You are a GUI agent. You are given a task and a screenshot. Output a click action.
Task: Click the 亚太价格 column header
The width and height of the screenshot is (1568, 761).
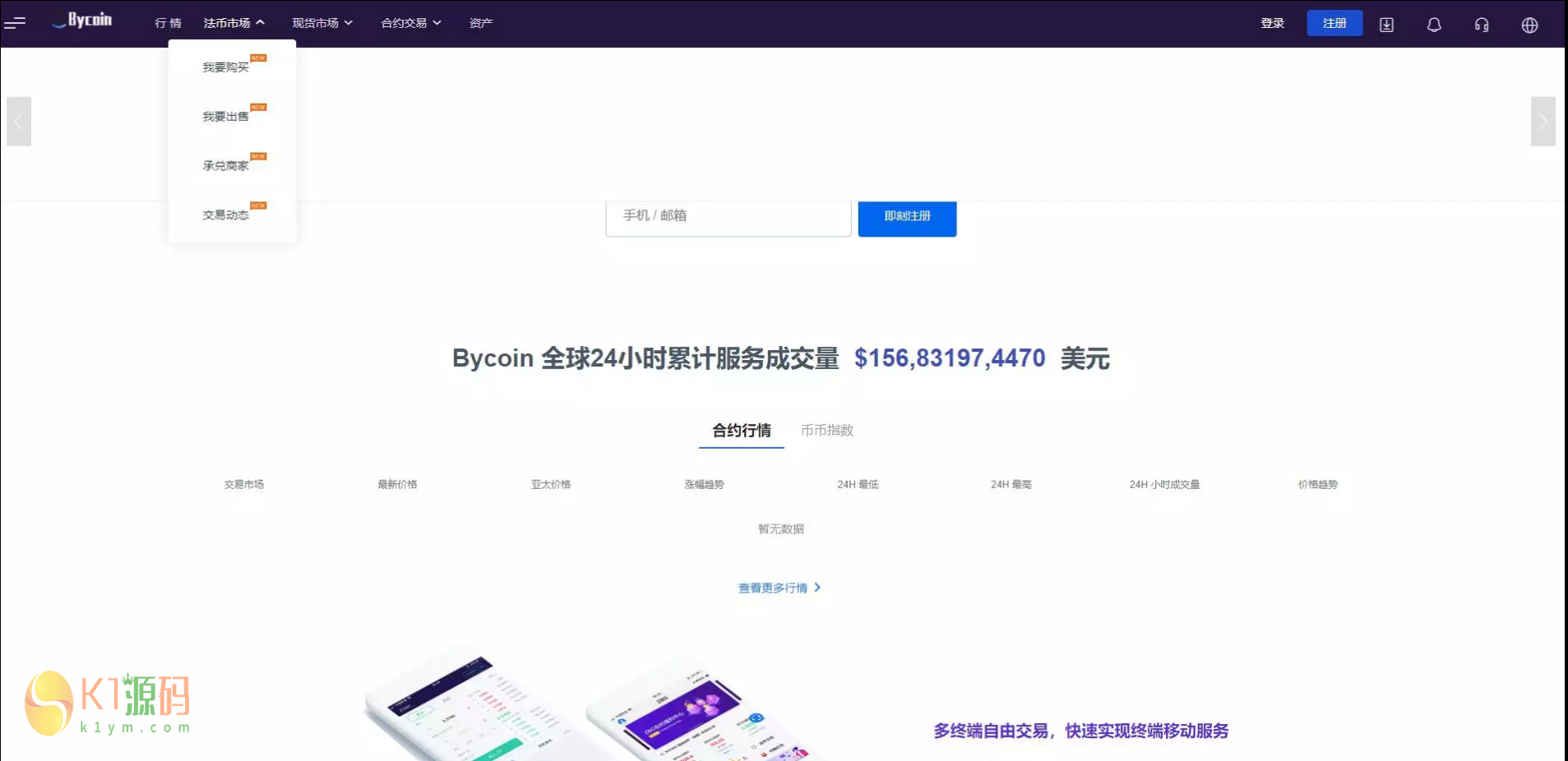coord(551,485)
